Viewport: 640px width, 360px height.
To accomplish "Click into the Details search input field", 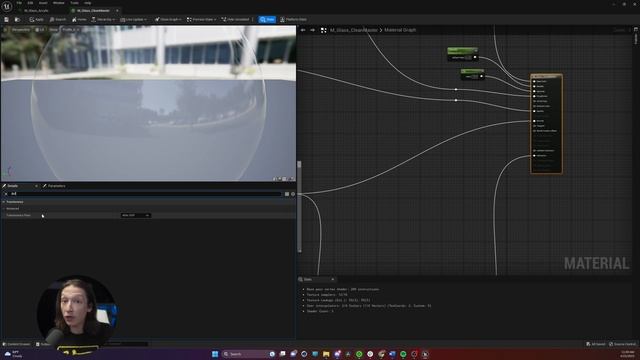I will click(x=145, y=194).
